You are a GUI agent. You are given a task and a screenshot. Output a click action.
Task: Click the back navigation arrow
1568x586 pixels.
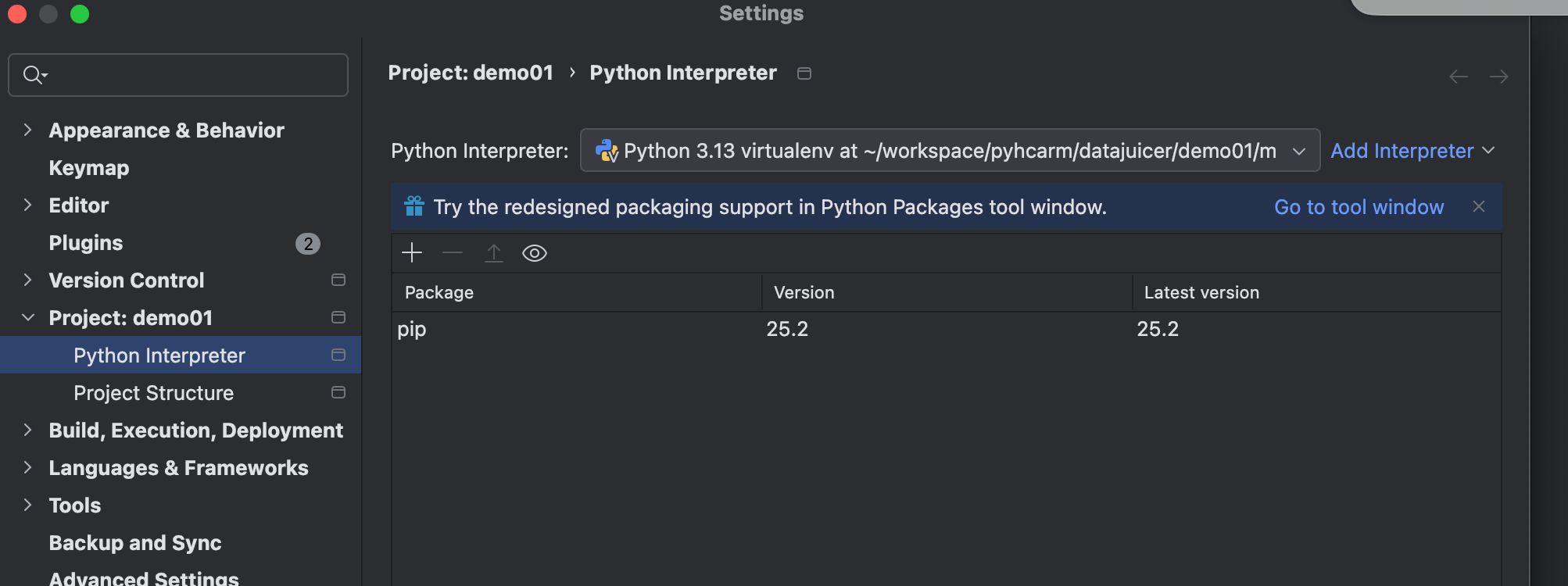tap(1458, 77)
